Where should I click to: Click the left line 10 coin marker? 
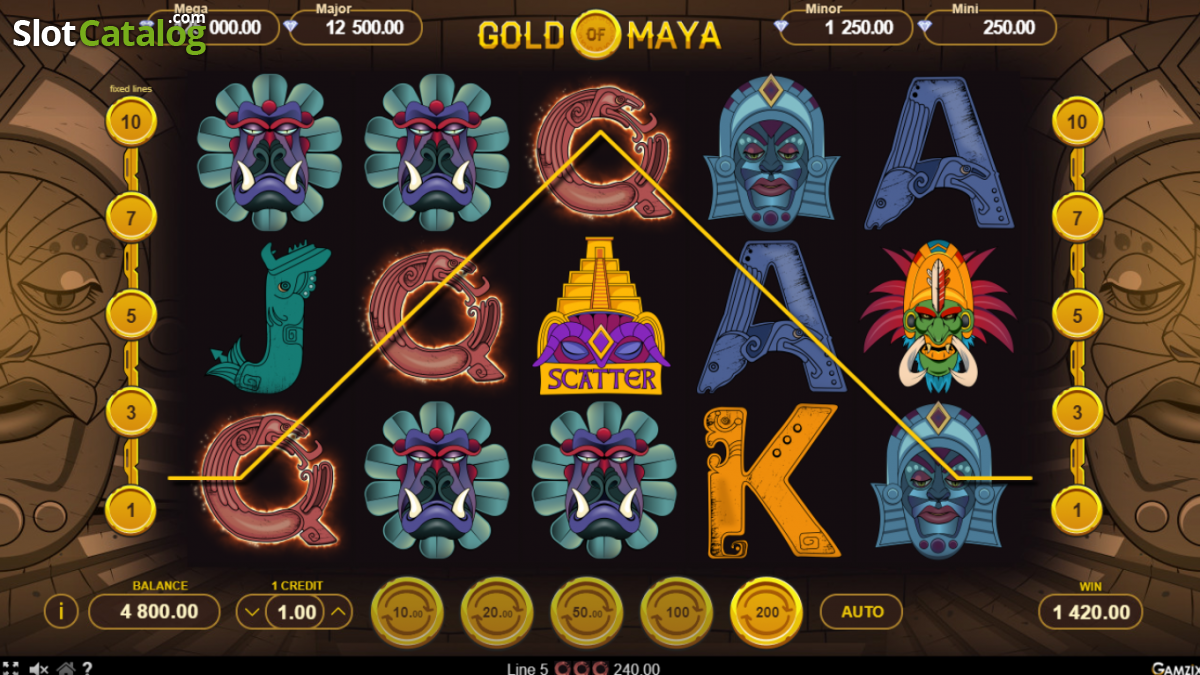(x=132, y=122)
